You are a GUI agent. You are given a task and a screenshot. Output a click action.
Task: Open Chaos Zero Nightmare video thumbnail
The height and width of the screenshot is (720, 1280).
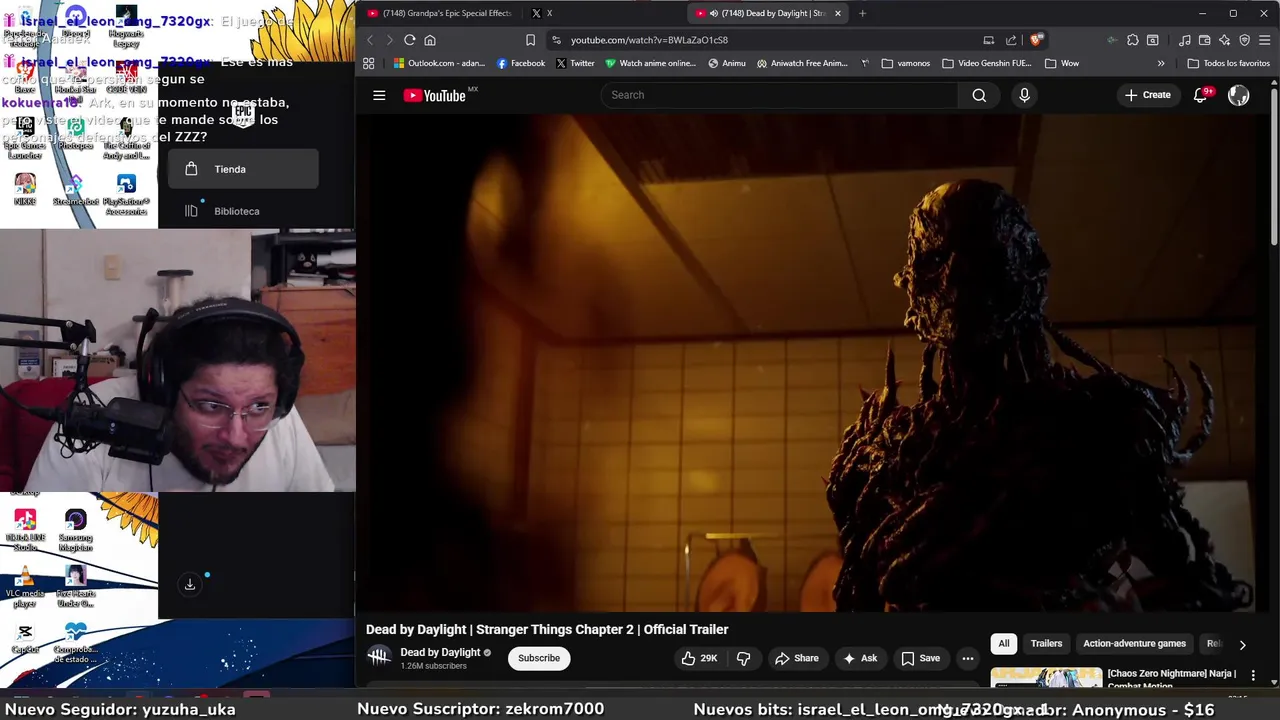[x=1046, y=678]
